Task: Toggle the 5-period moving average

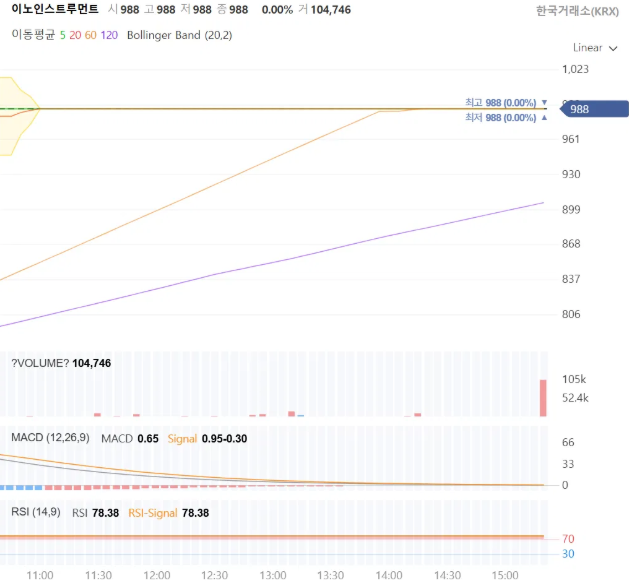Action: coord(63,35)
